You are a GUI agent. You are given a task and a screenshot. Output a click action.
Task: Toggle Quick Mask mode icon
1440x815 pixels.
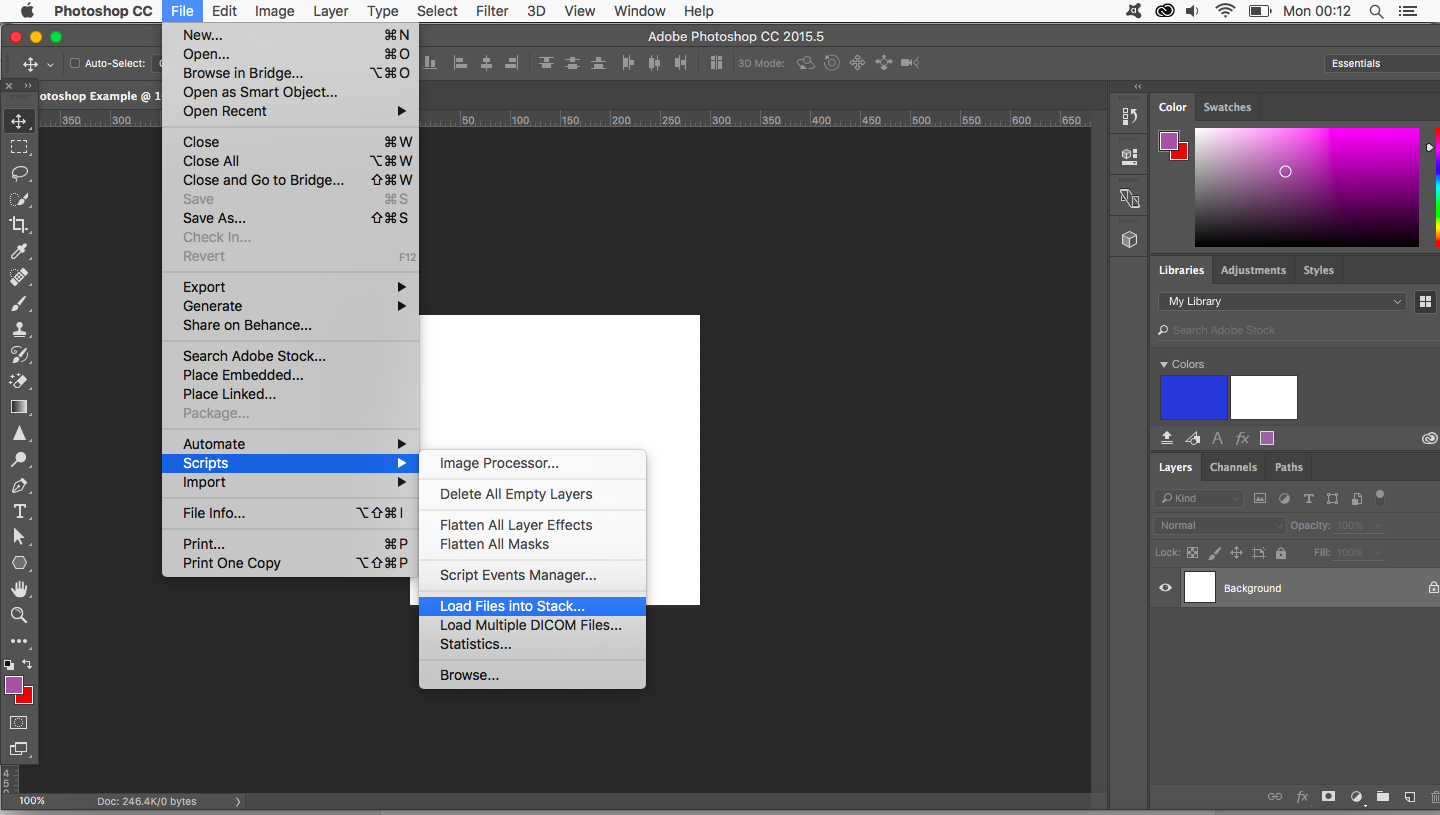(19, 722)
